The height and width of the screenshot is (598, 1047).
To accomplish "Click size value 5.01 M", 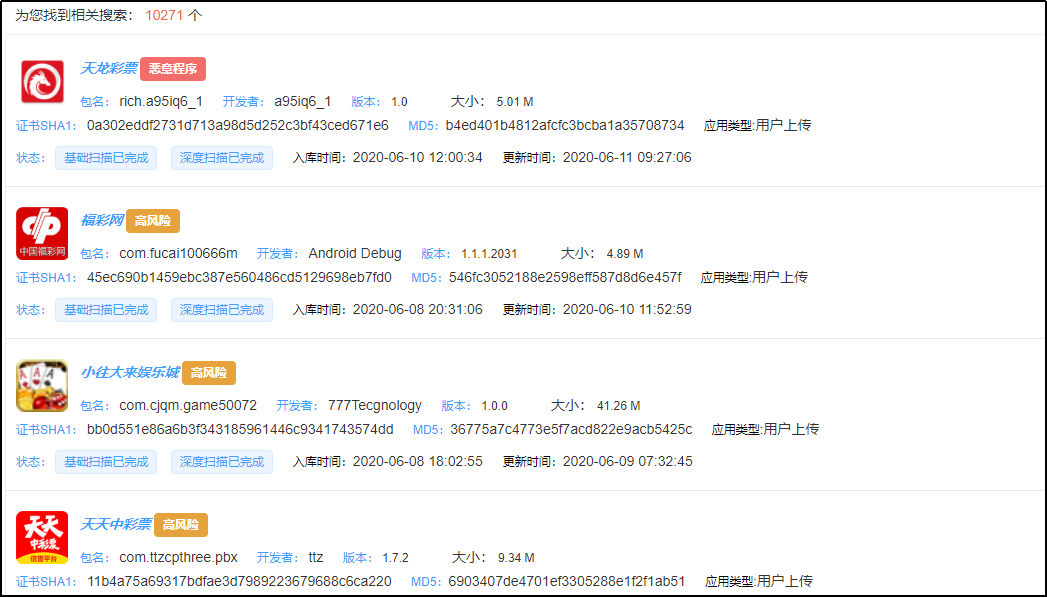I will [515, 101].
